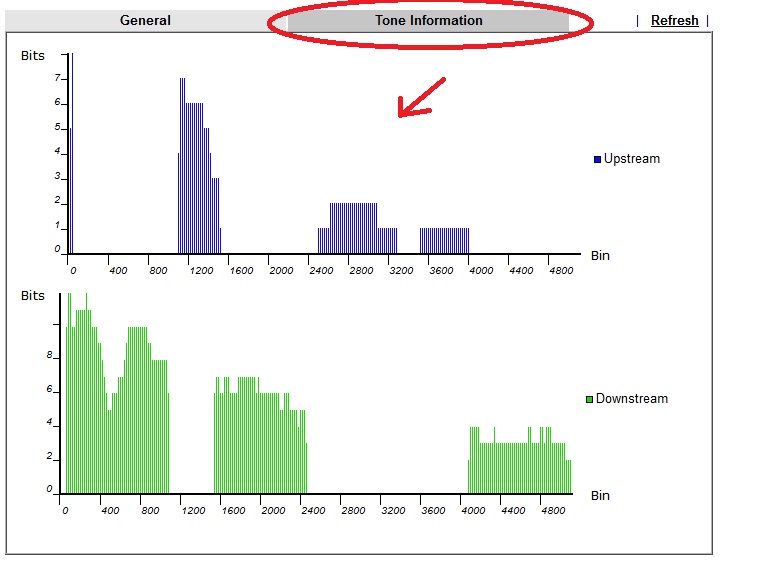Select the Downstream legend label
This screenshot has width=758, height=571.
pyautogui.click(x=631, y=398)
